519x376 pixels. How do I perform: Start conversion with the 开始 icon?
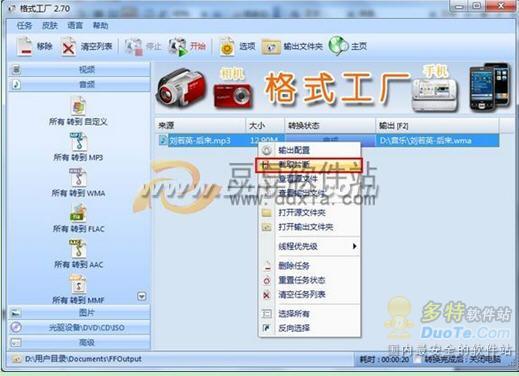178,47
